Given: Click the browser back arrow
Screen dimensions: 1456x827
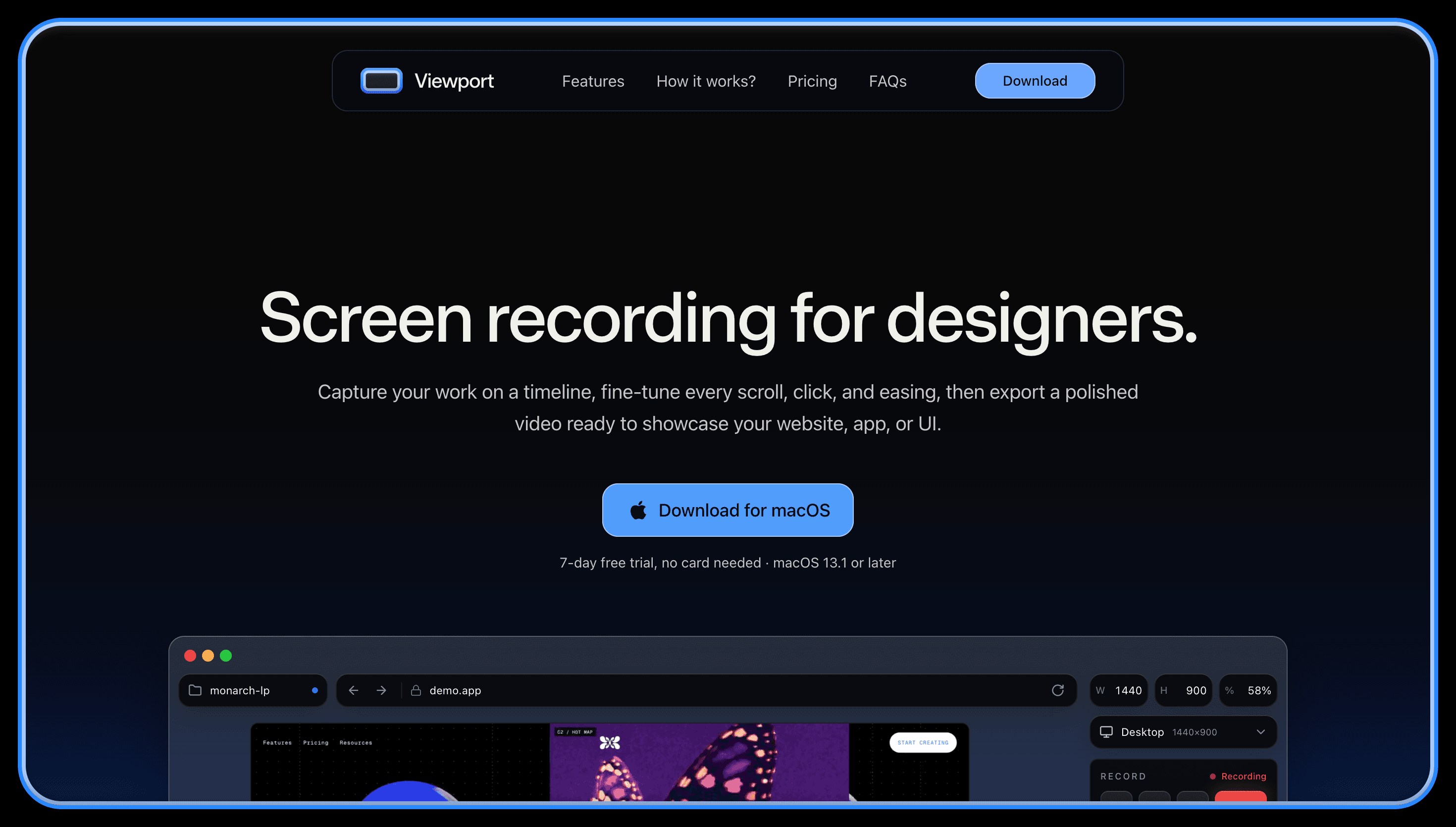Looking at the screenshot, I should [353, 690].
